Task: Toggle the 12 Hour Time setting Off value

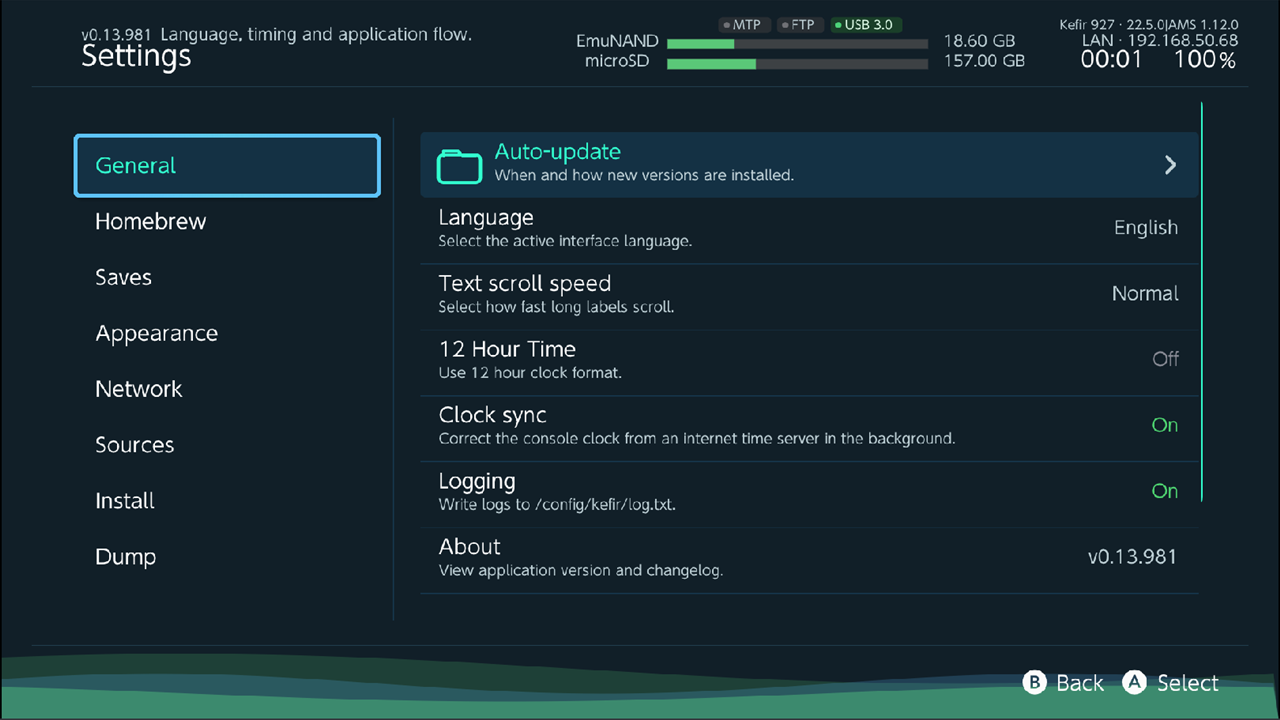Action: (x=1165, y=359)
